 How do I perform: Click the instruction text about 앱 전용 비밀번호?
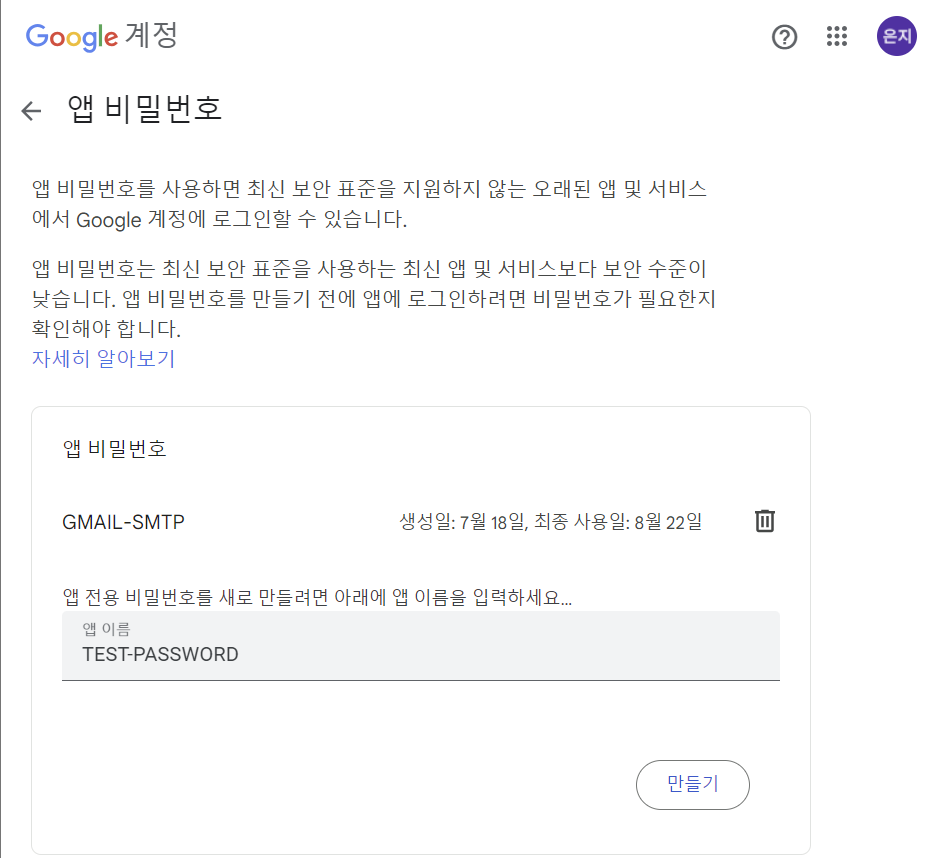pyautogui.click(x=317, y=597)
